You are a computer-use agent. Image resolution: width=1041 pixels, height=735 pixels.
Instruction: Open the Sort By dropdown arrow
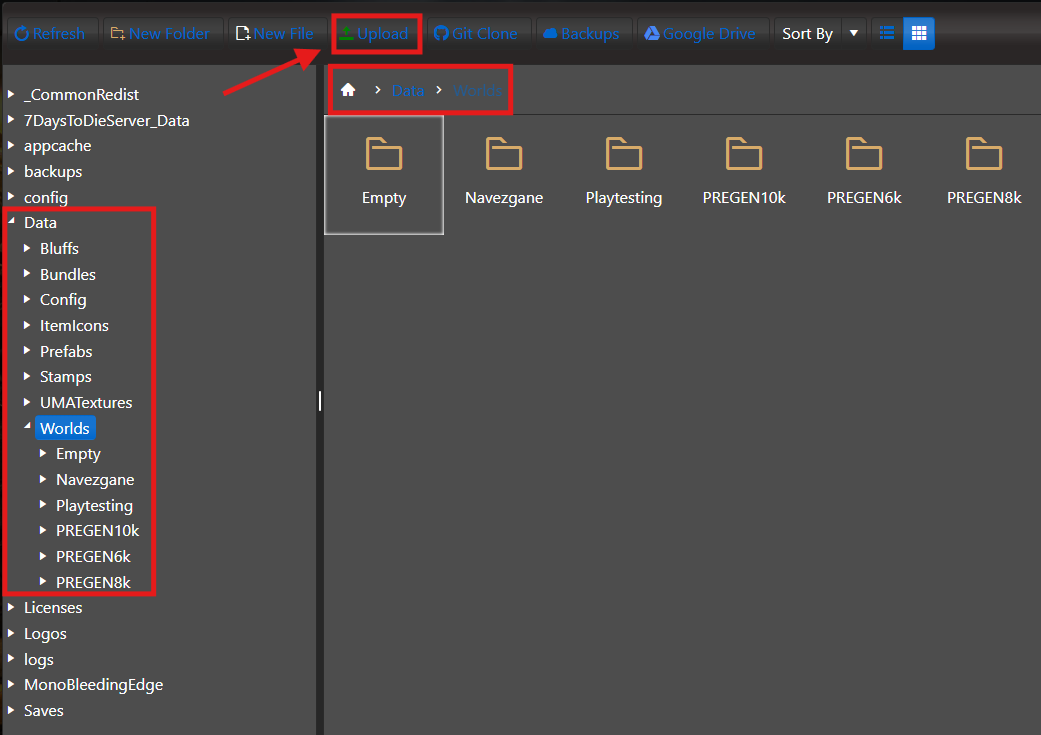(x=854, y=33)
